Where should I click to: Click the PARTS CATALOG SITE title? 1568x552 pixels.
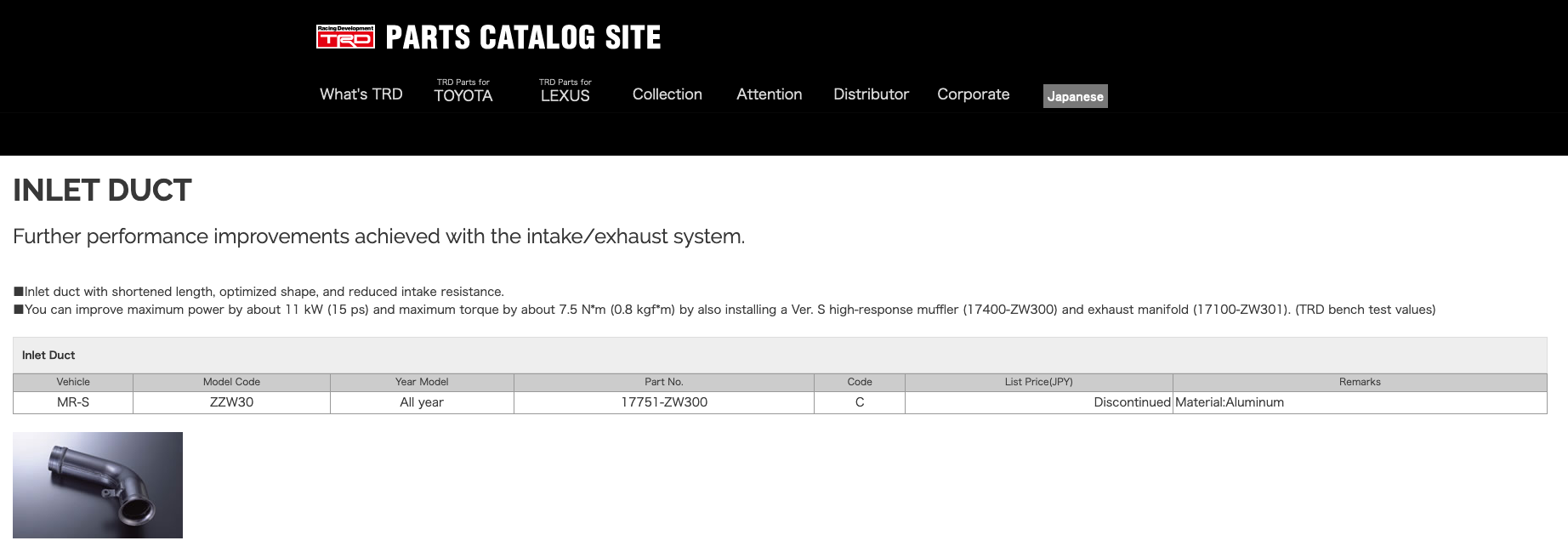(x=523, y=37)
